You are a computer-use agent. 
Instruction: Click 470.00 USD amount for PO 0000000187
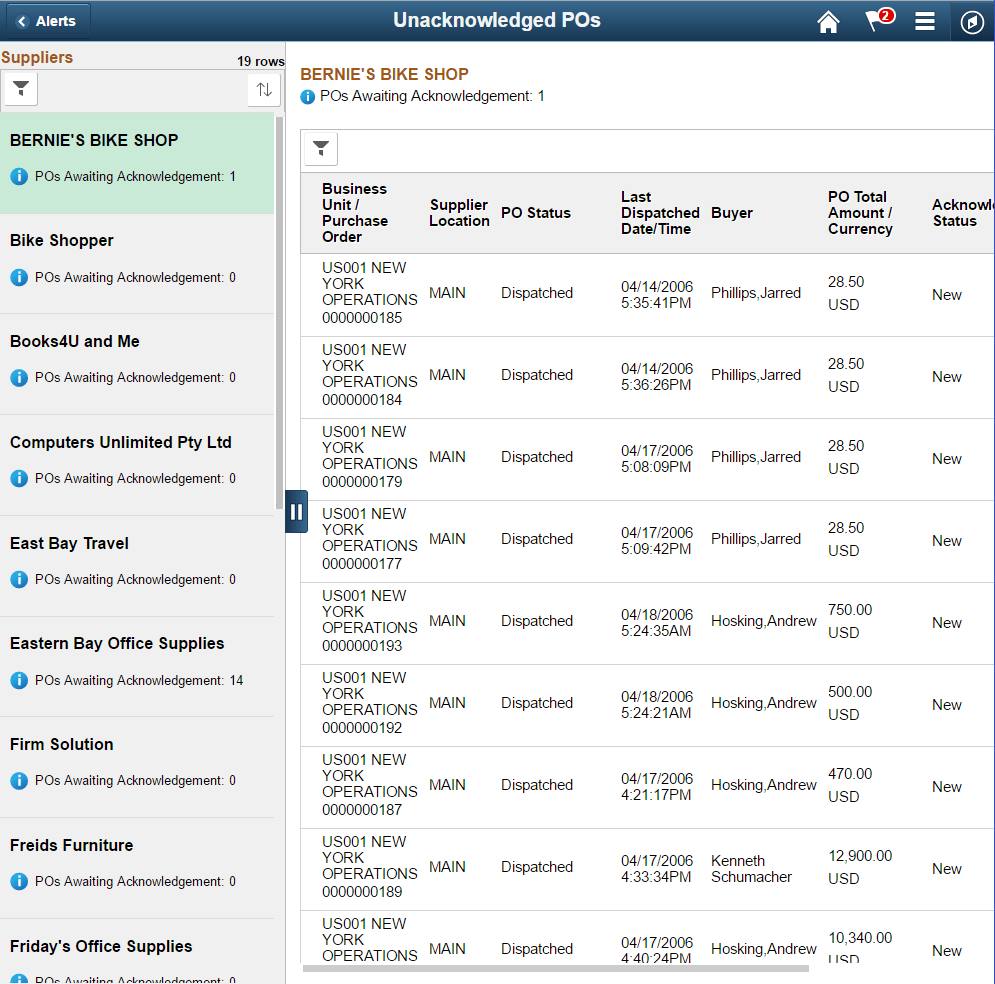pos(850,785)
